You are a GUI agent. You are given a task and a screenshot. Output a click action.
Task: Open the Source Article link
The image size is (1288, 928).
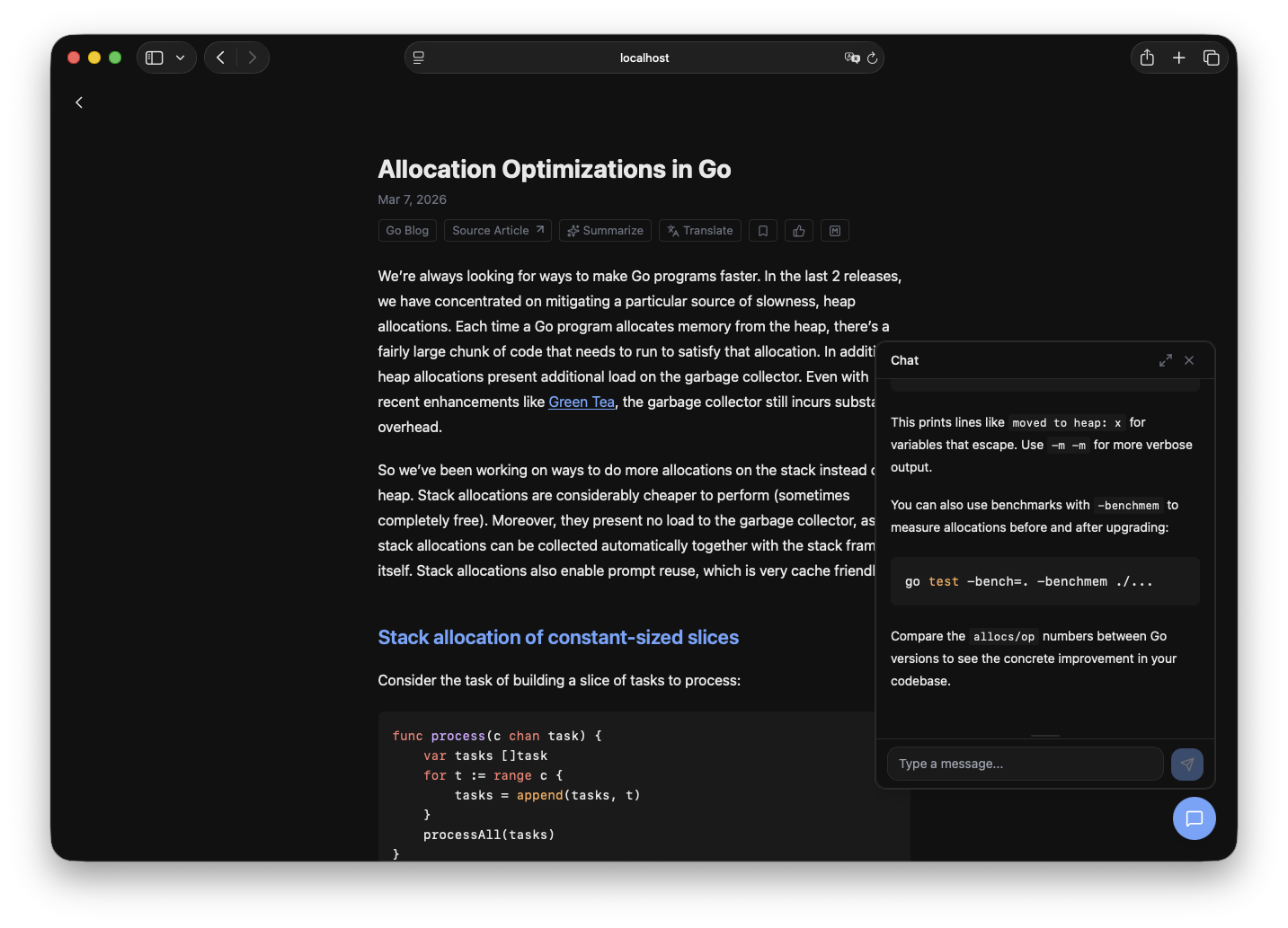497,230
